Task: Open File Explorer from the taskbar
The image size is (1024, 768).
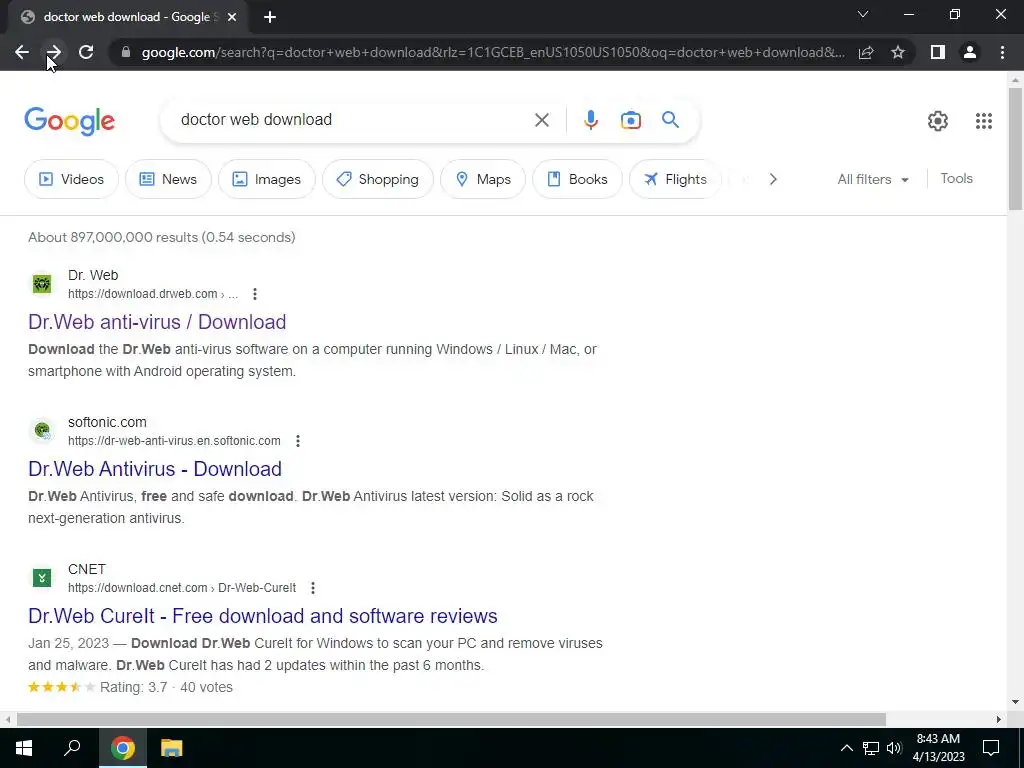Action: (171, 748)
